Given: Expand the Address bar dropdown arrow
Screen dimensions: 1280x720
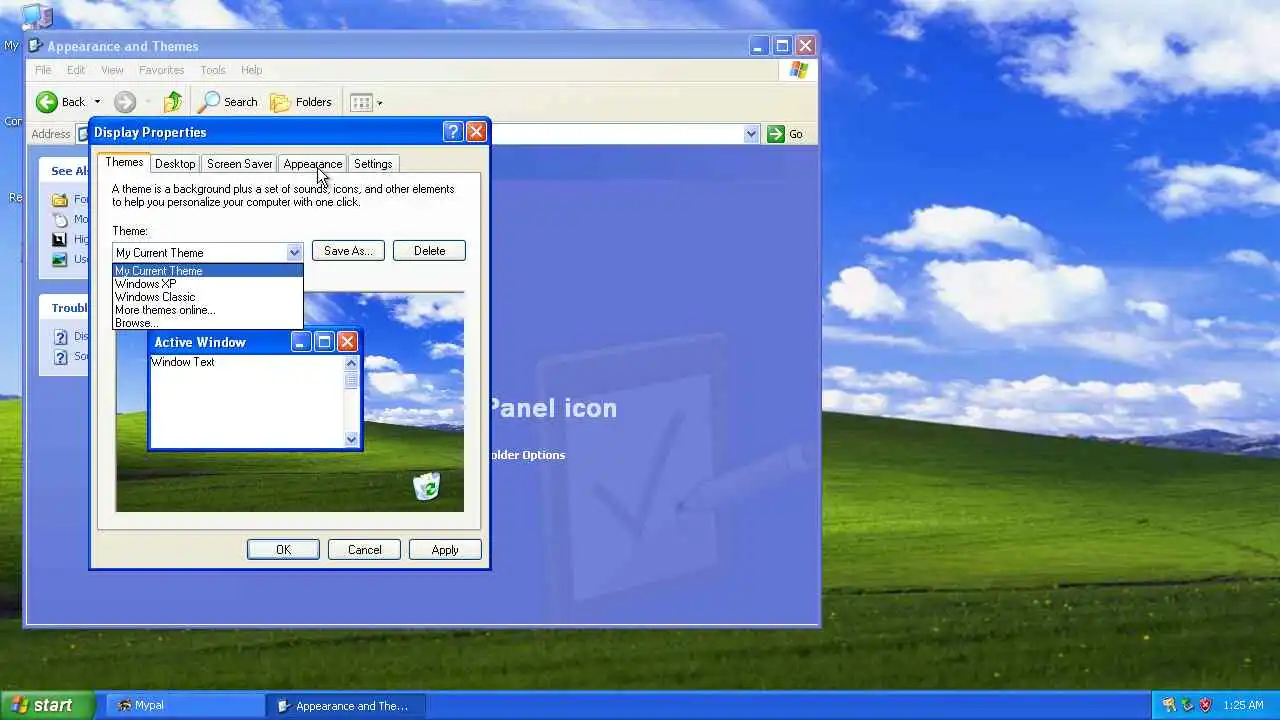Looking at the screenshot, I should pos(751,134).
